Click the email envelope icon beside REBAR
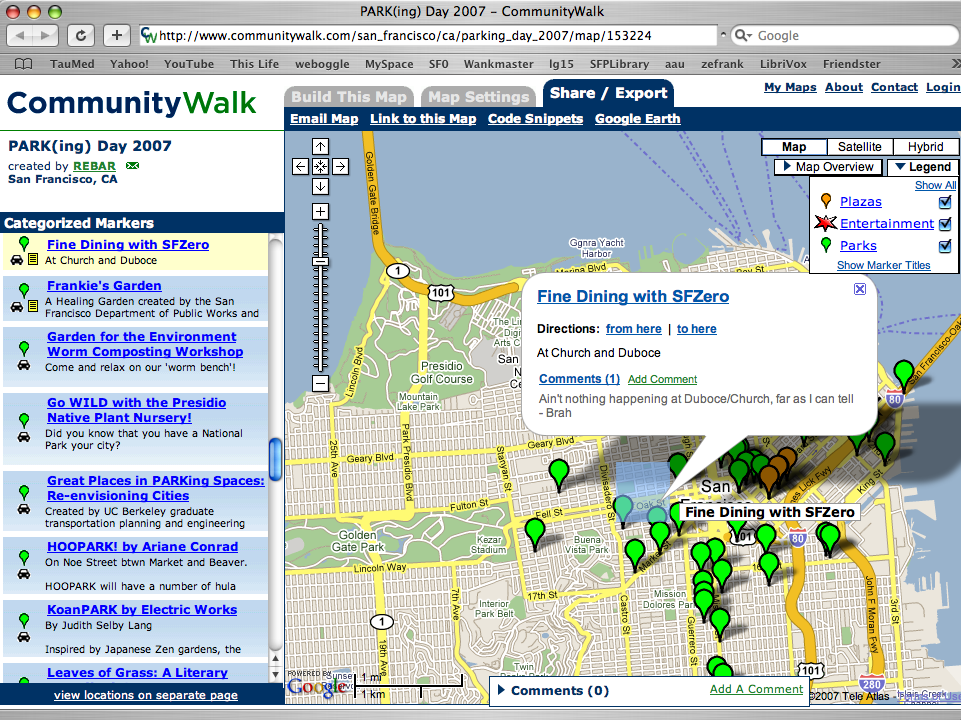This screenshot has width=961, height=720. 132,166
